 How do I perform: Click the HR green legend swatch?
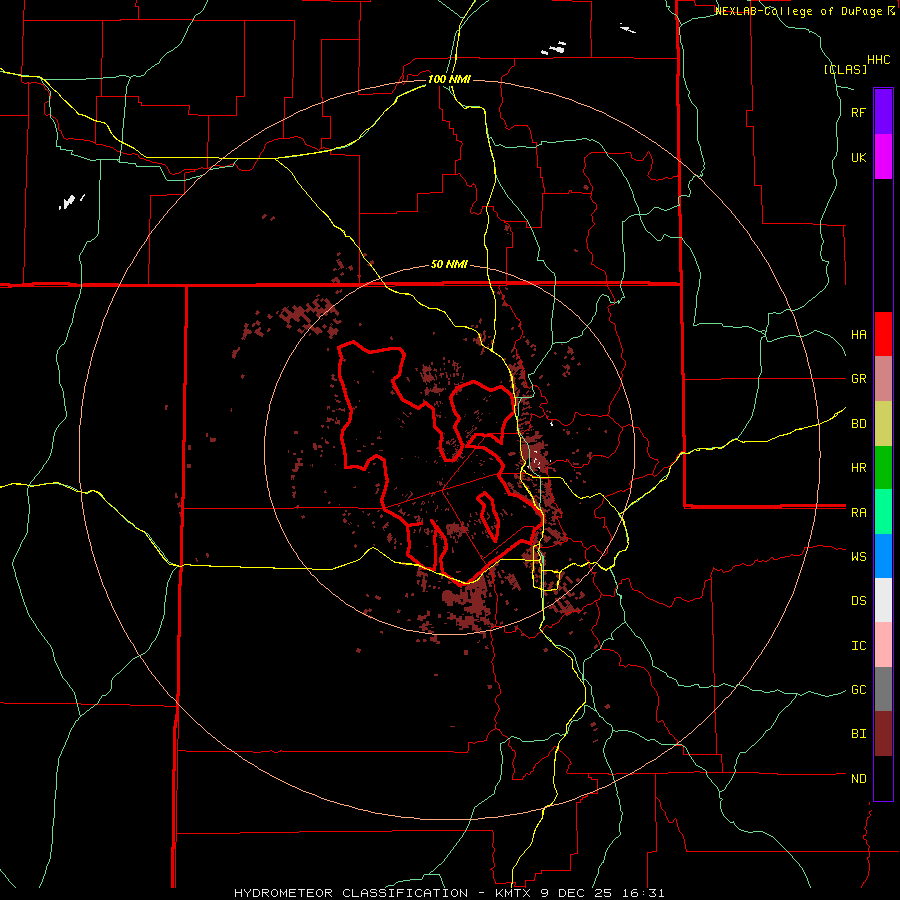pyautogui.click(x=883, y=468)
